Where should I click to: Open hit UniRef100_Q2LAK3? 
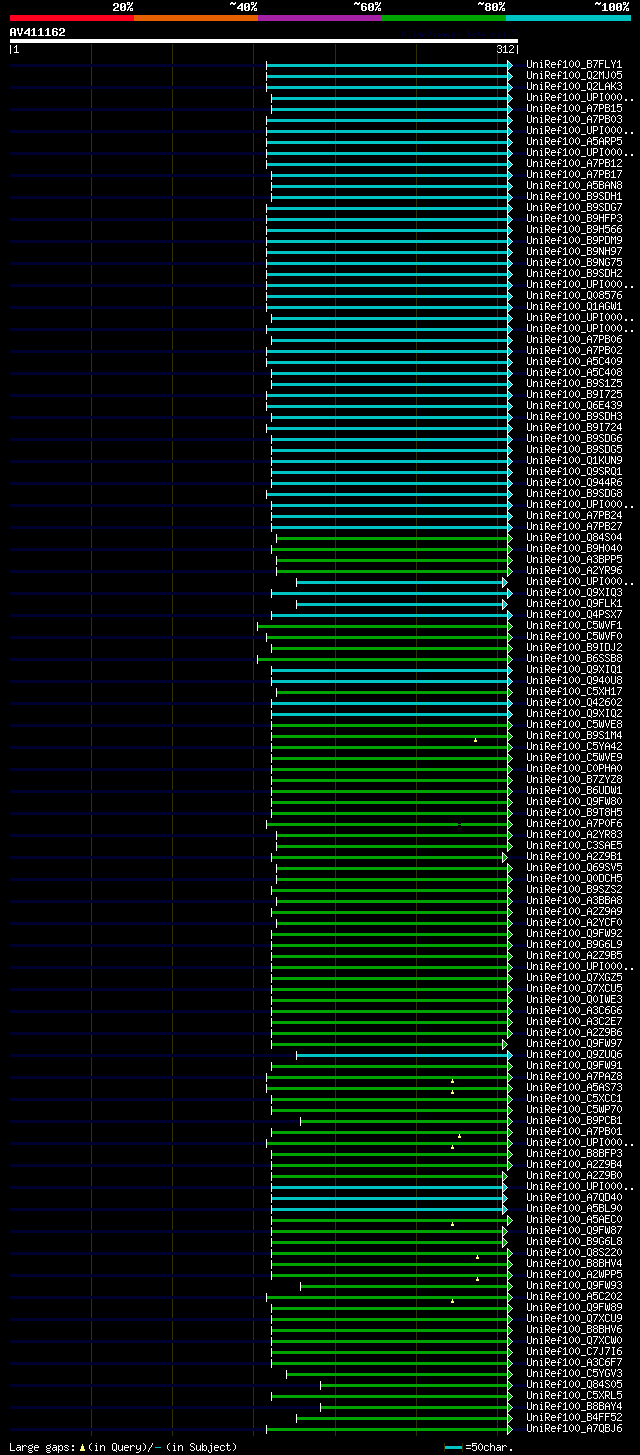(x=574, y=87)
